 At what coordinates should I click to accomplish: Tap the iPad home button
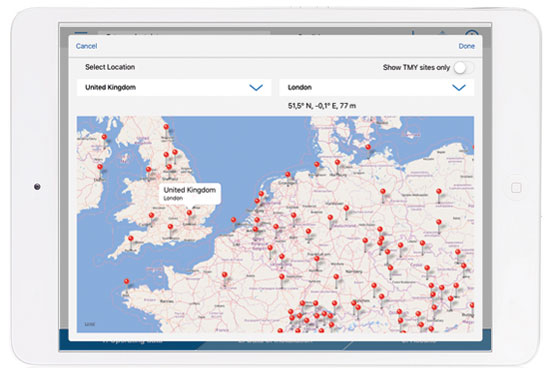point(516,188)
